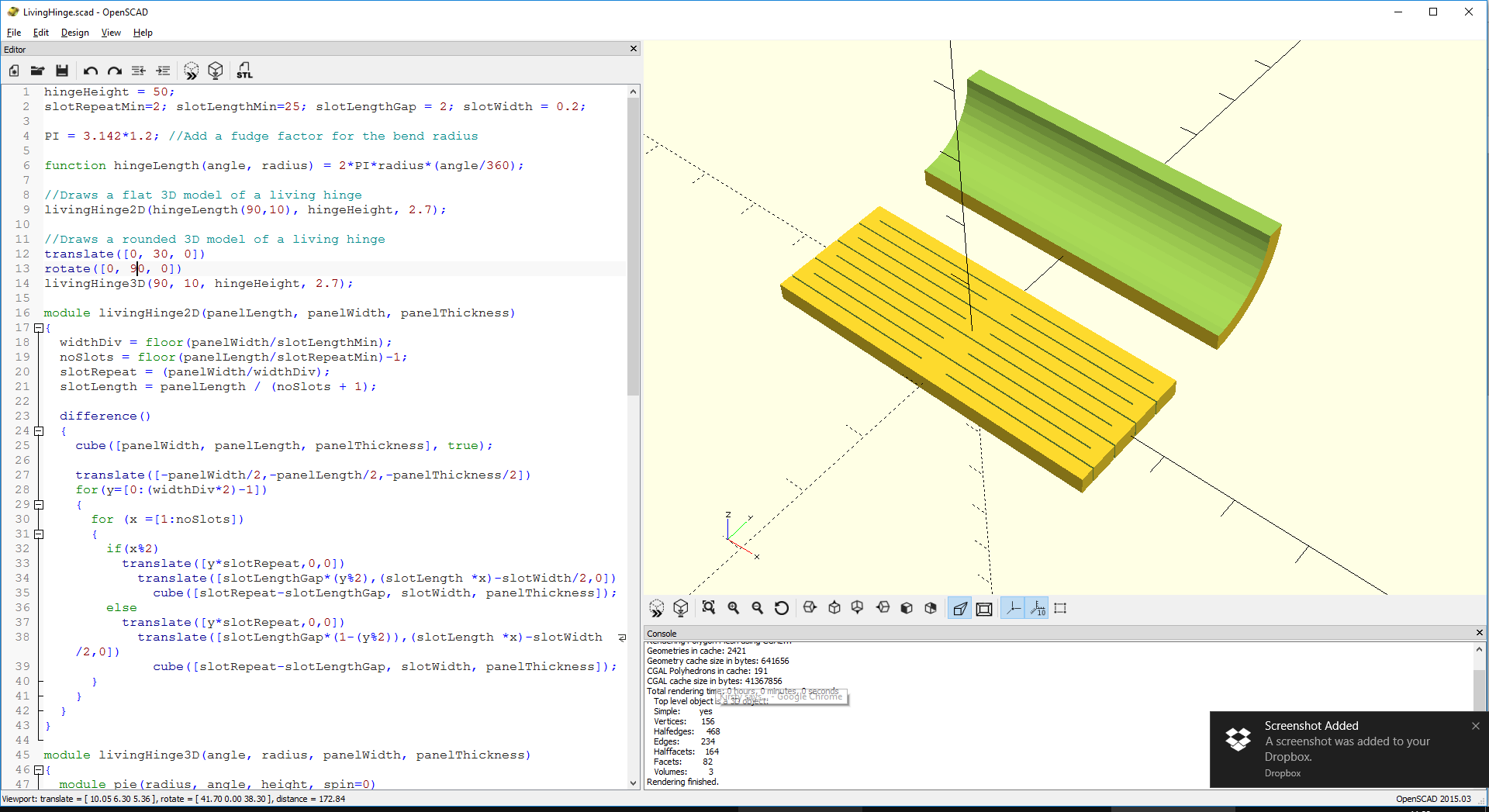Dismiss the Dropbox screenshot notification

point(1475,726)
